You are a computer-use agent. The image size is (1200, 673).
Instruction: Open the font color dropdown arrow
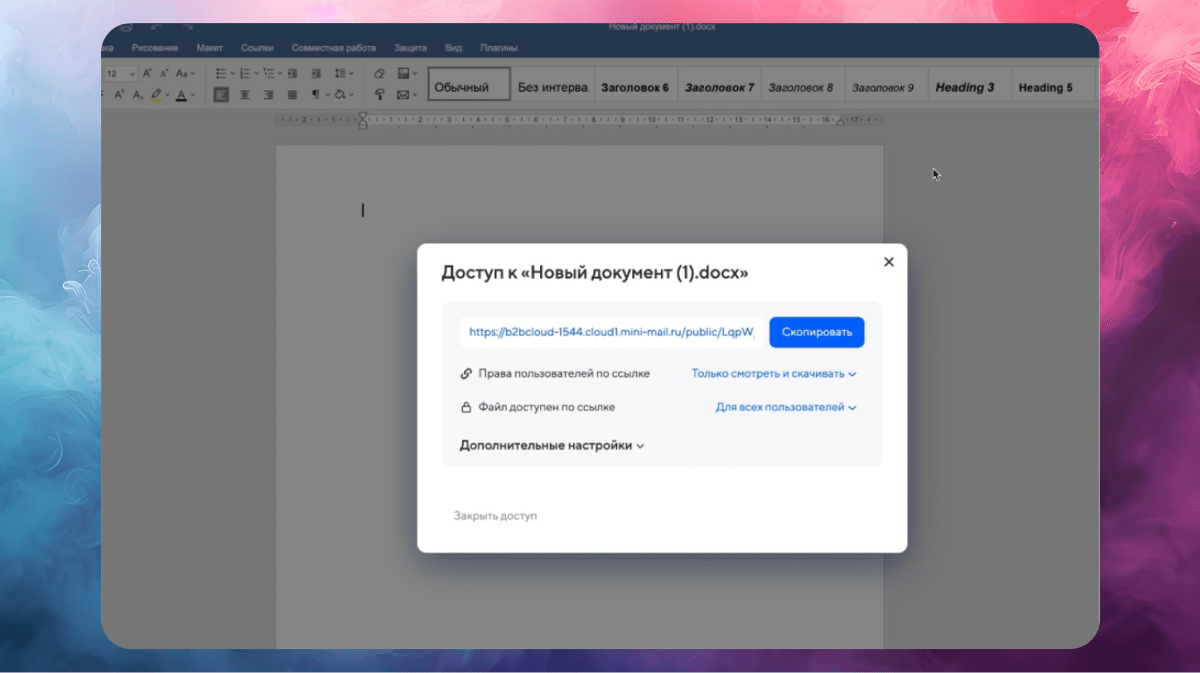(x=193, y=95)
